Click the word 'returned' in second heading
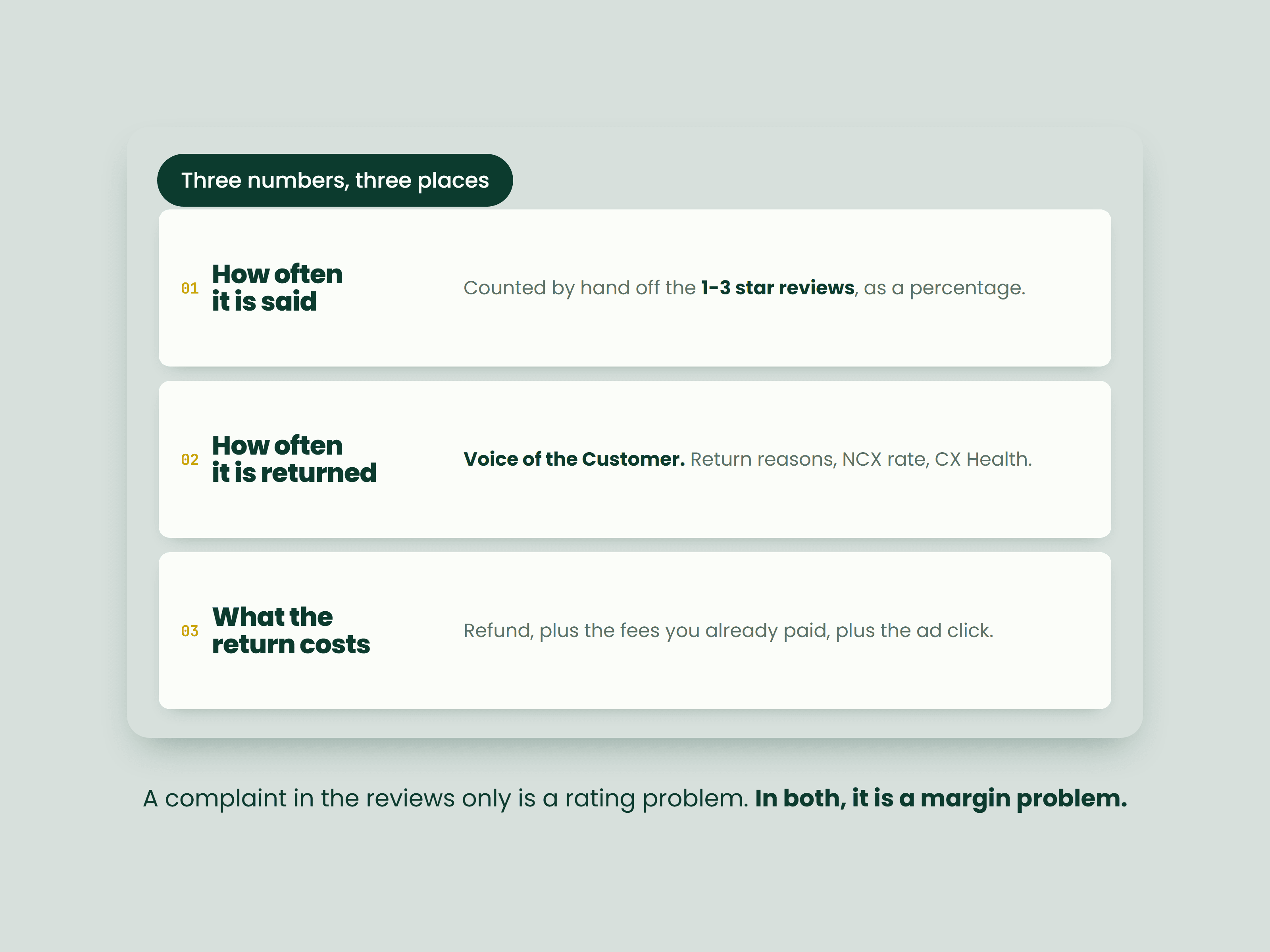Viewport: 1270px width, 952px height. point(319,473)
